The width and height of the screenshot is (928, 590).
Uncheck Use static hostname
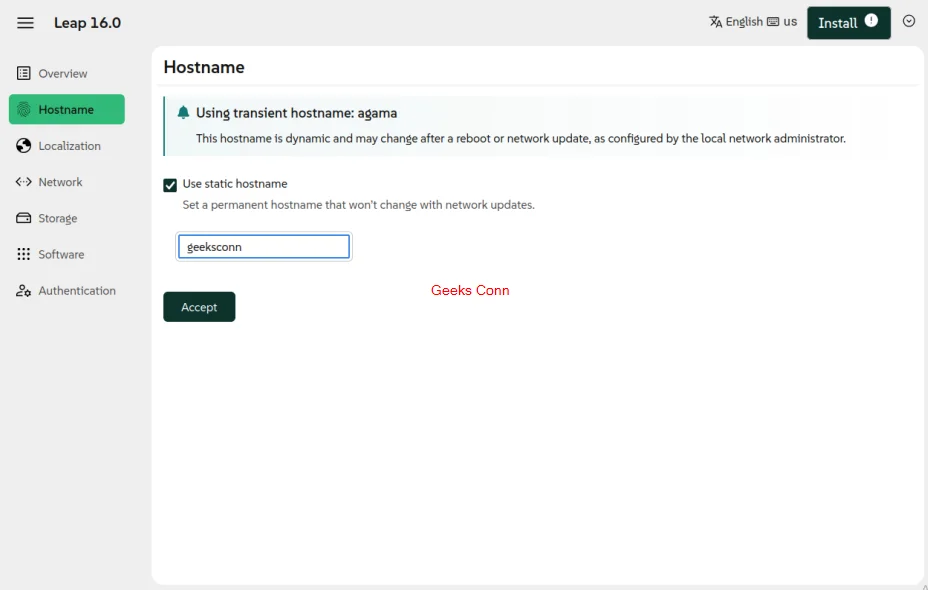tap(171, 184)
